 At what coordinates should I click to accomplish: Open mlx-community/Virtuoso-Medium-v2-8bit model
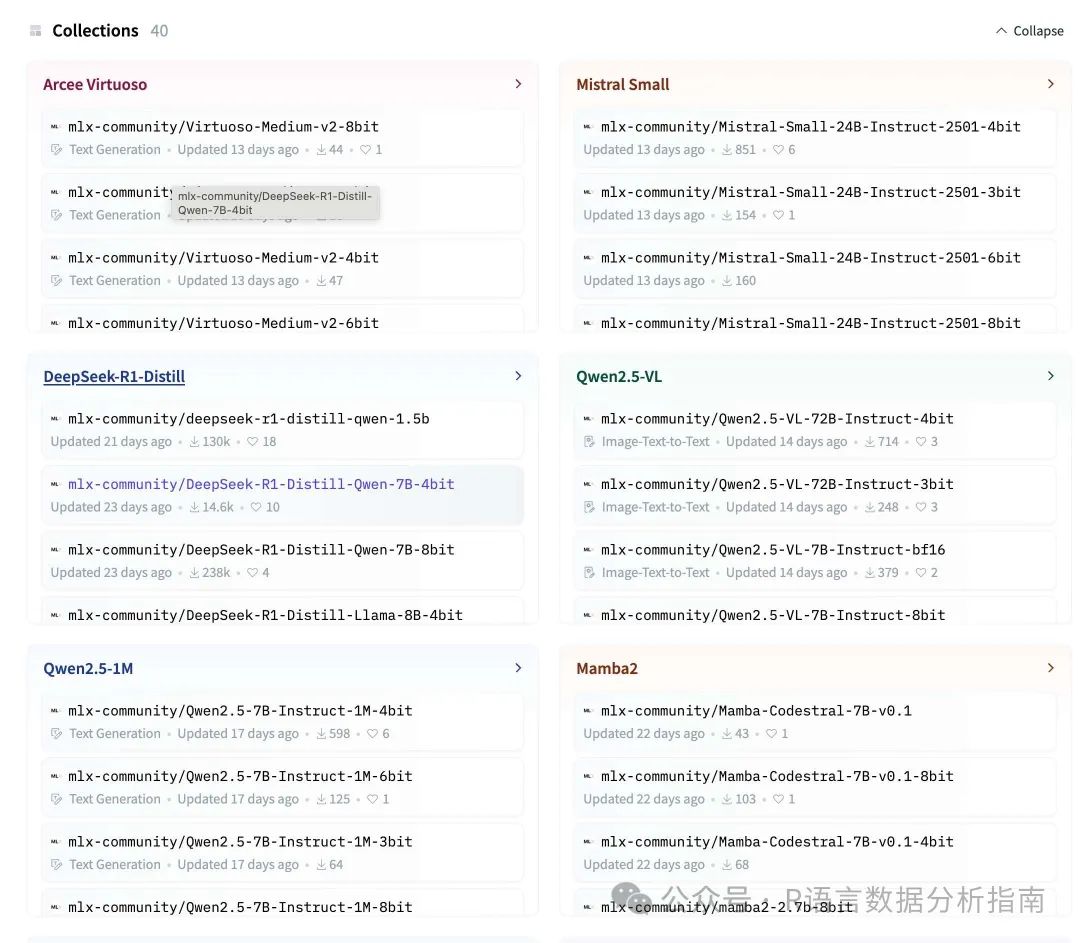click(x=282, y=138)
